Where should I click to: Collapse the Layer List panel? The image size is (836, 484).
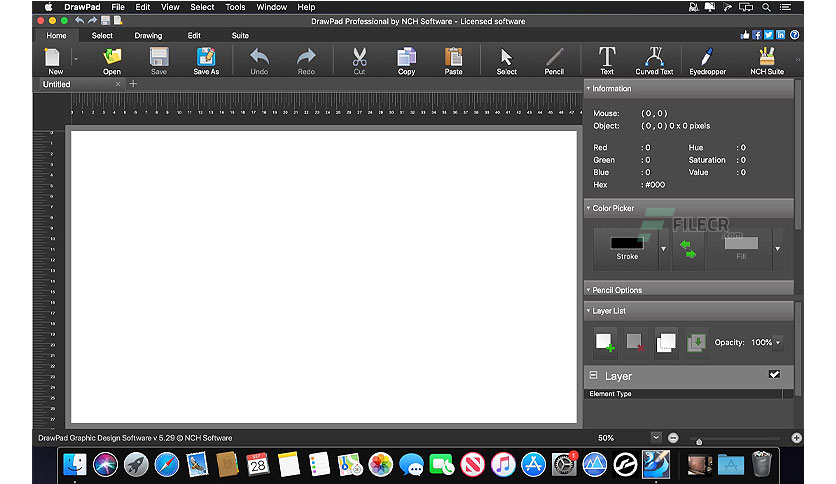coord(589,310)
